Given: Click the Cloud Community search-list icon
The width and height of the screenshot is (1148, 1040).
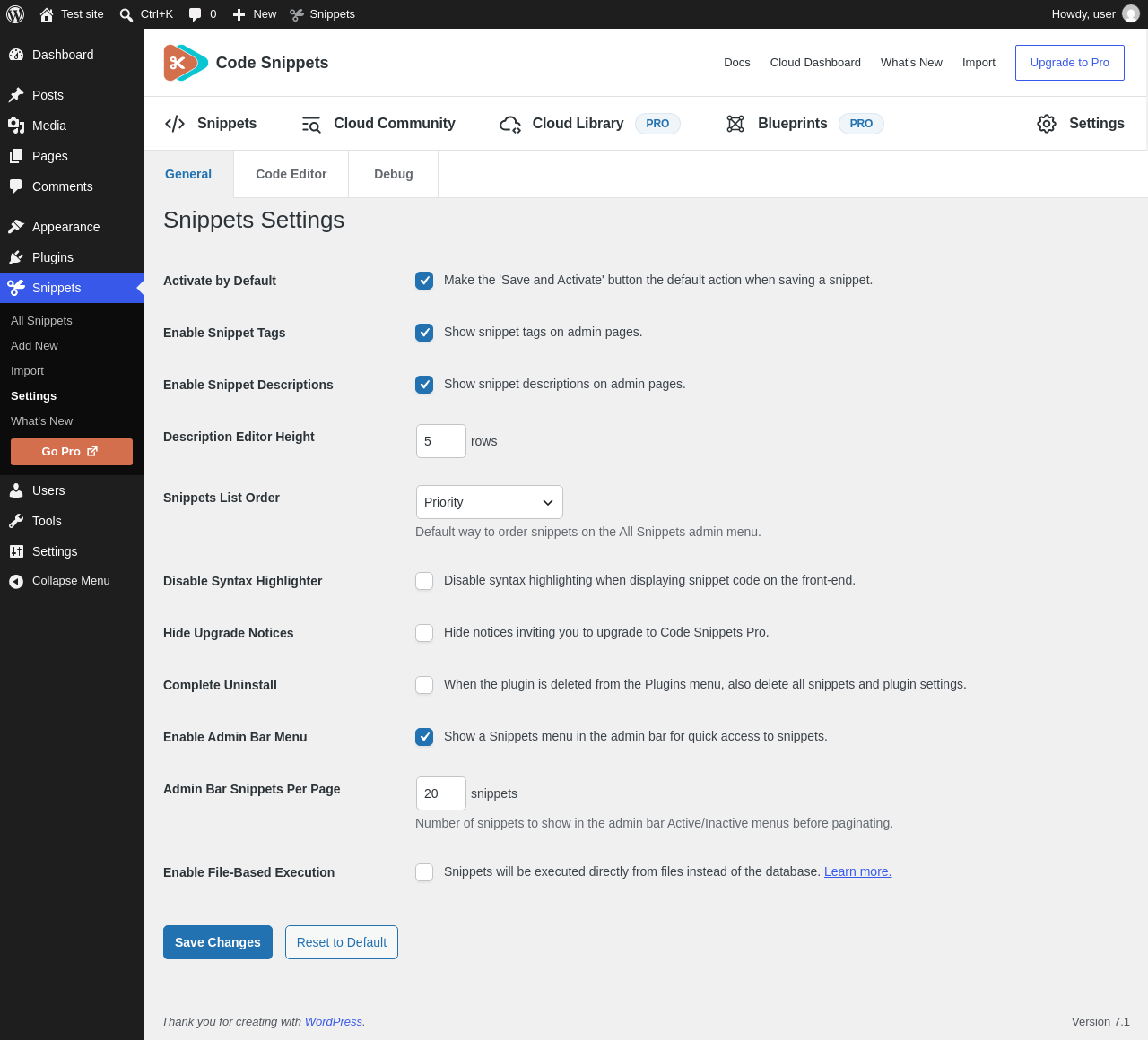Looking at the screenshot, I should click(311, 124).
